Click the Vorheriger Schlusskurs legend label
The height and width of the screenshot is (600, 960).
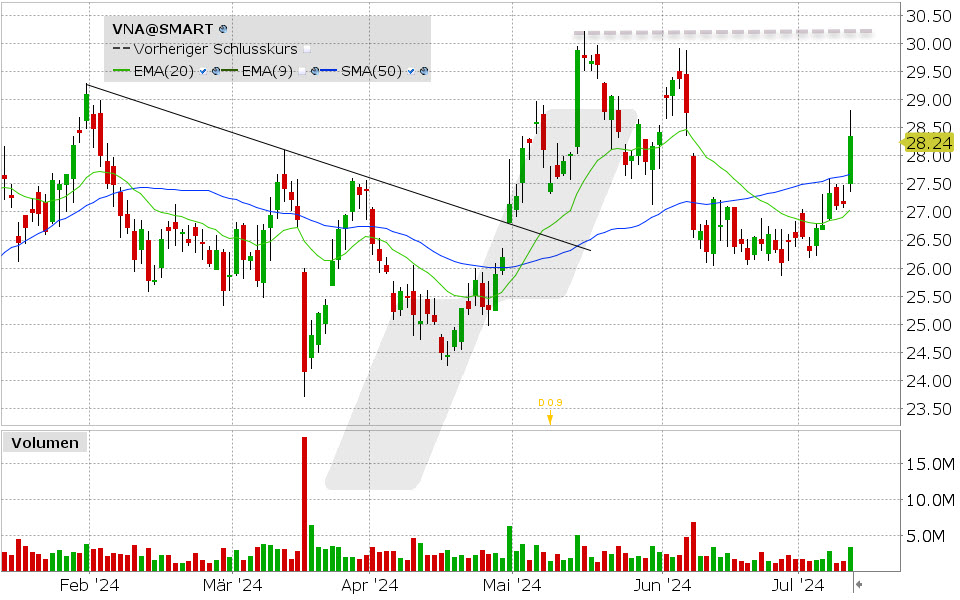pos(216,49)
